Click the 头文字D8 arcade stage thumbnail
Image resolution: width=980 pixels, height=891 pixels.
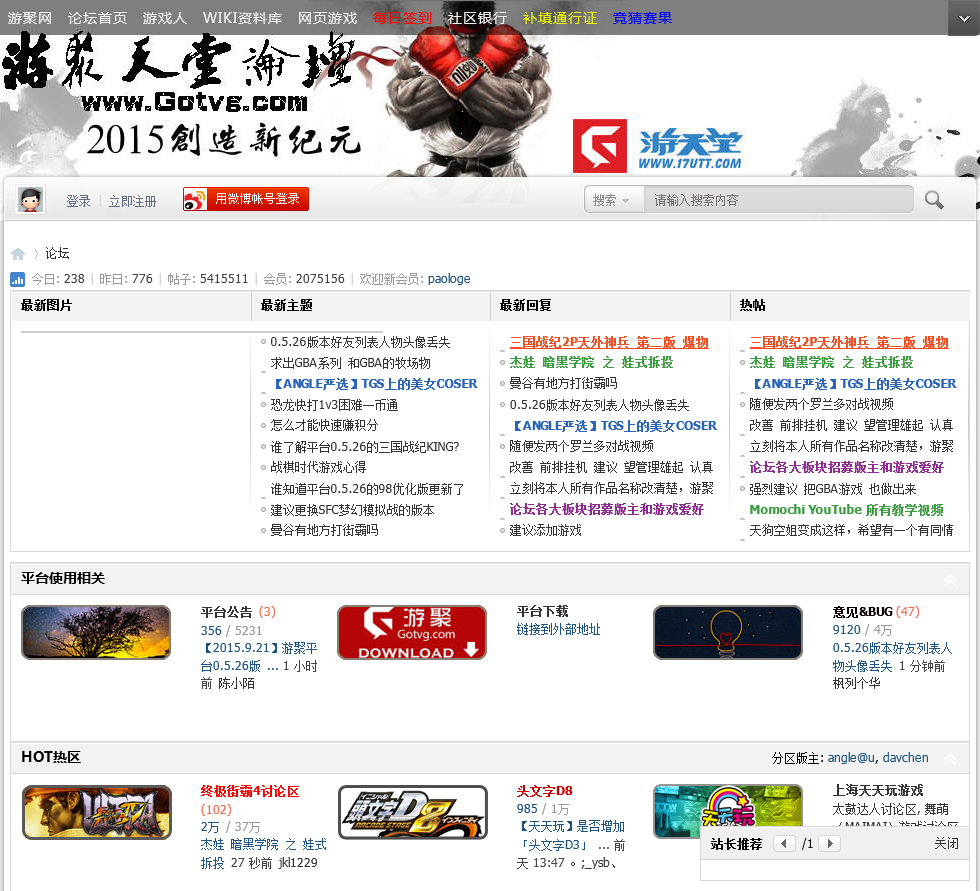pyautogui.click(x=412, y=812)
